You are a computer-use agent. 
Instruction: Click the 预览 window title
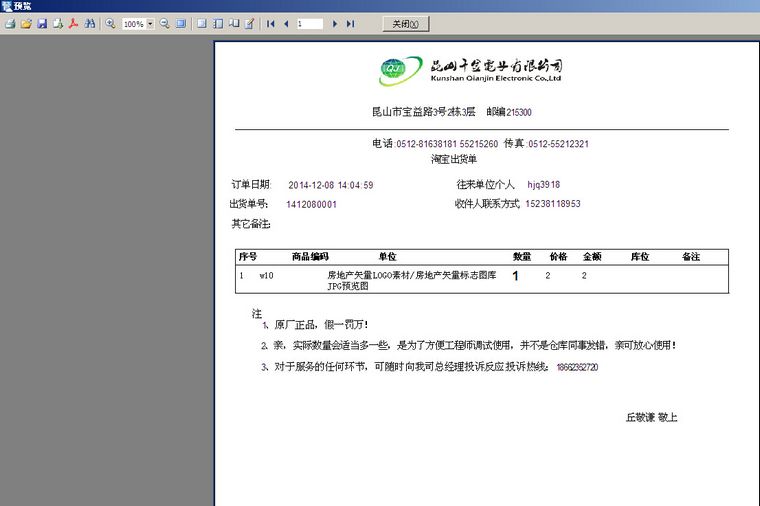(x=22, y=6)
